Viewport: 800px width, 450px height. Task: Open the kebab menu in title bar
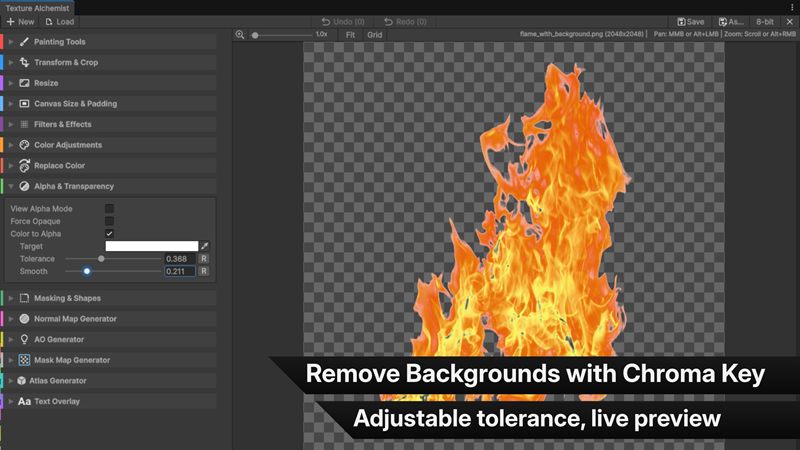tap(792, 7)
